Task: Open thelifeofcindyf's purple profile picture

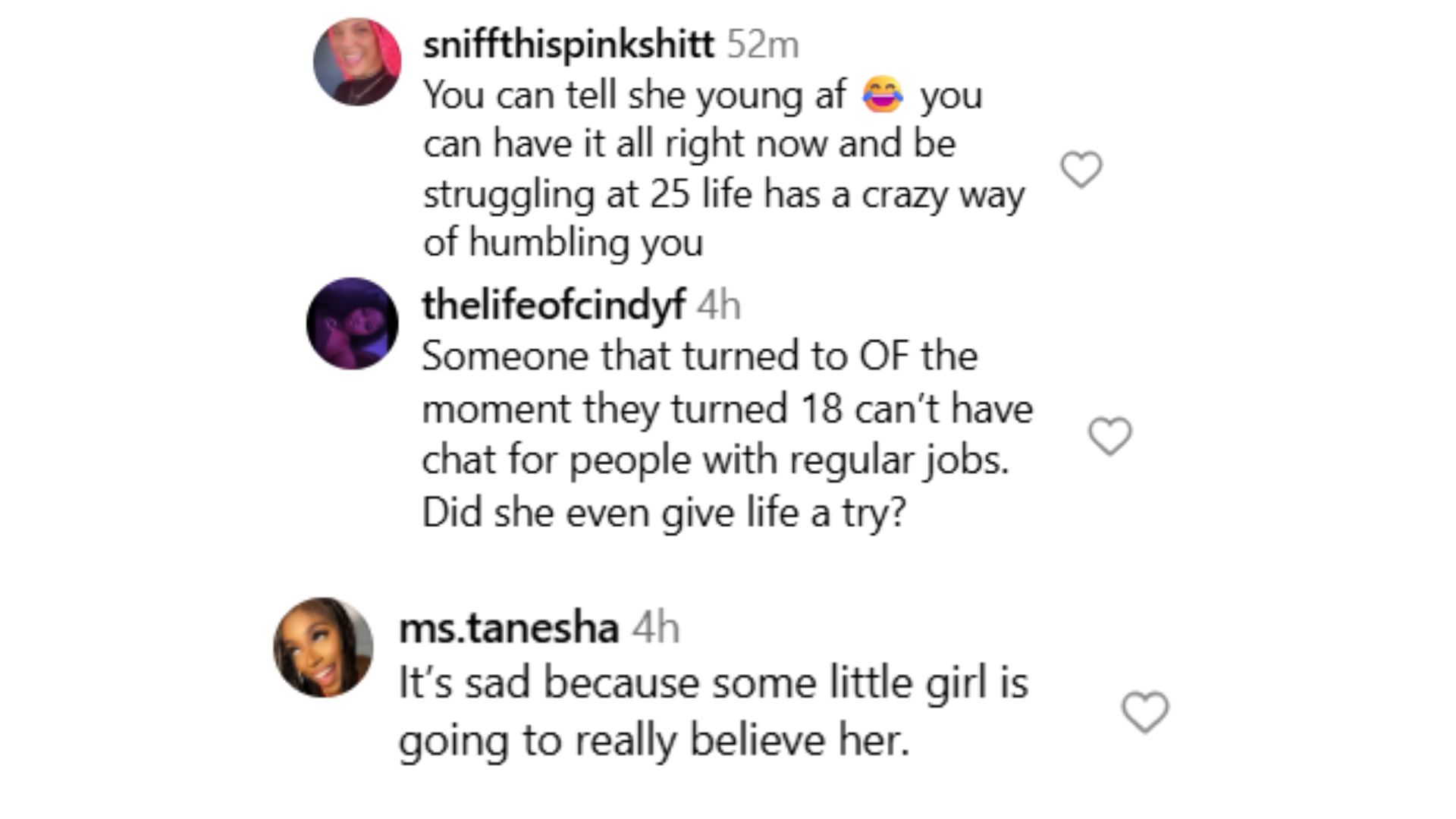Action: [x=352, y=324]
